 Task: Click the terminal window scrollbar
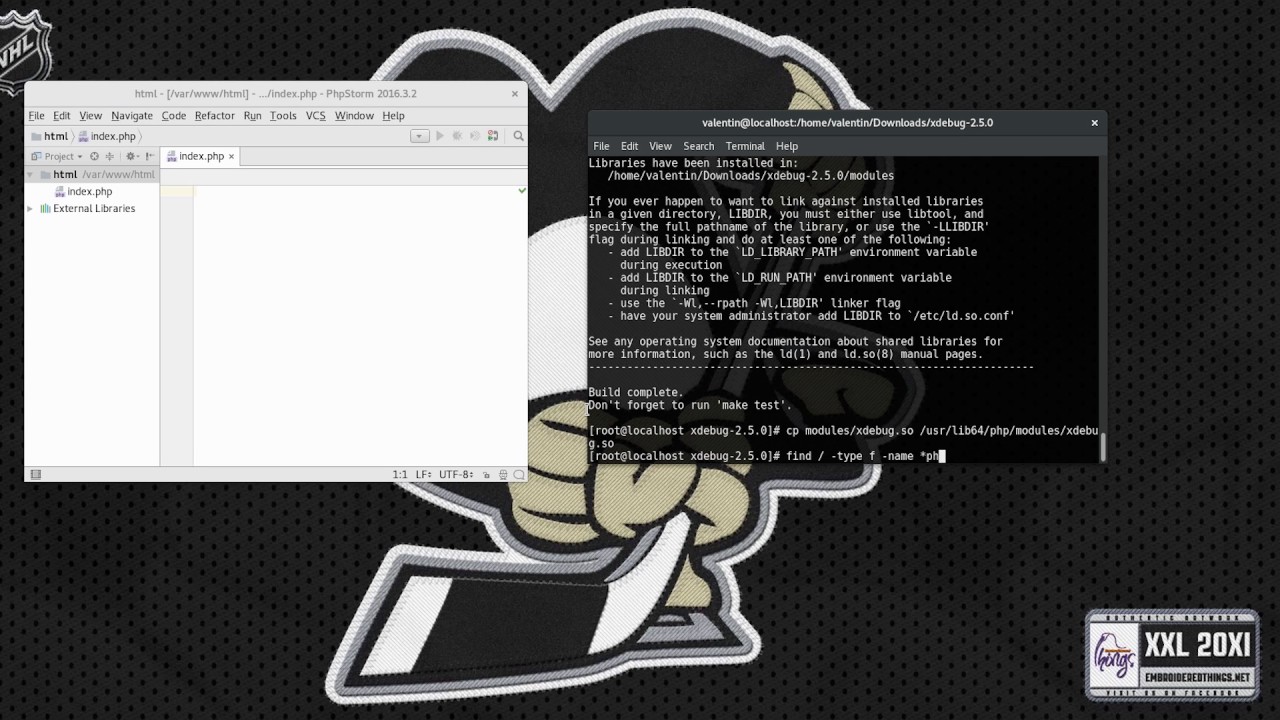tap(1103, 447)
